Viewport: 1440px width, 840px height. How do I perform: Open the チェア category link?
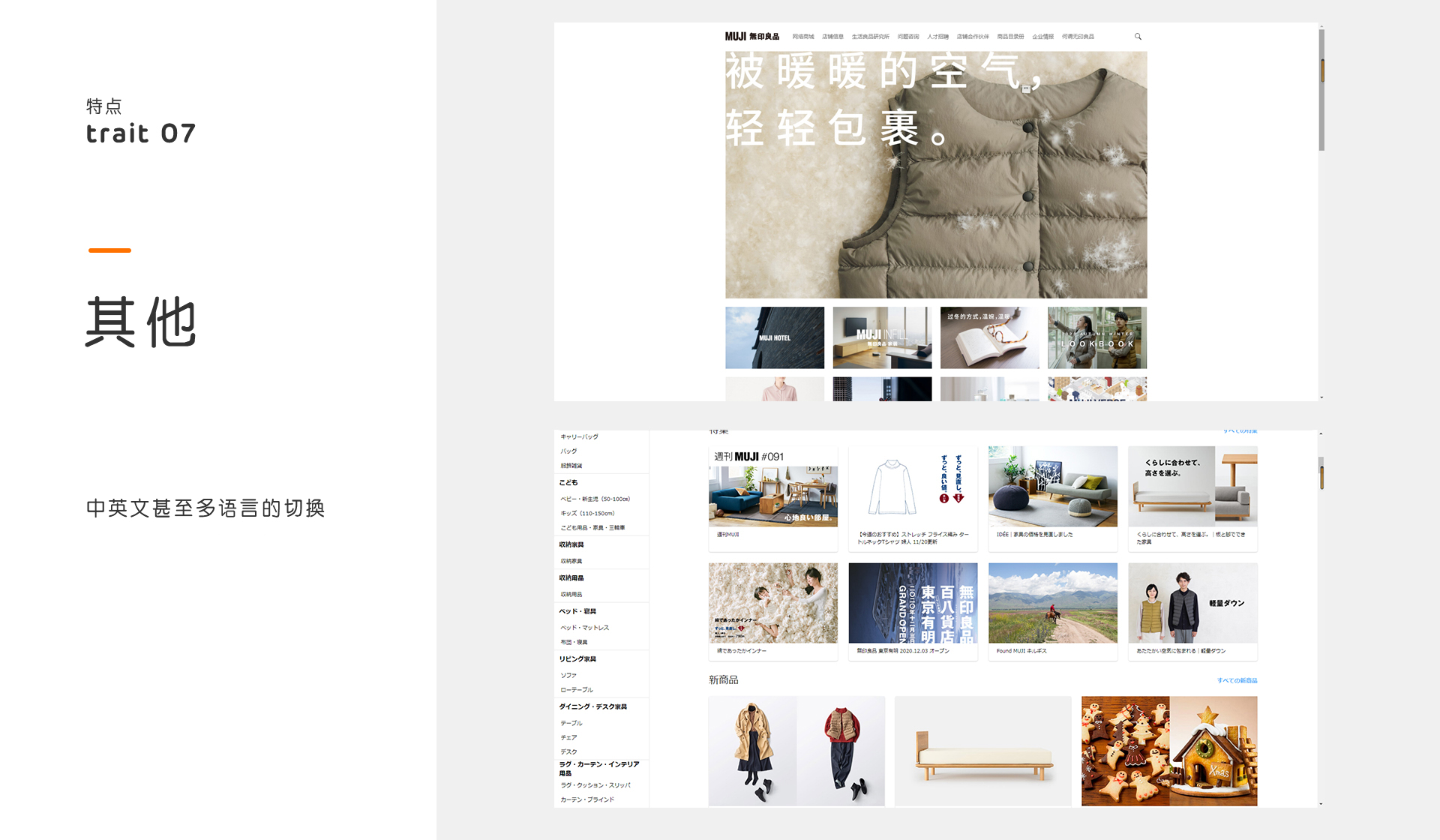(x=568, y=737)
